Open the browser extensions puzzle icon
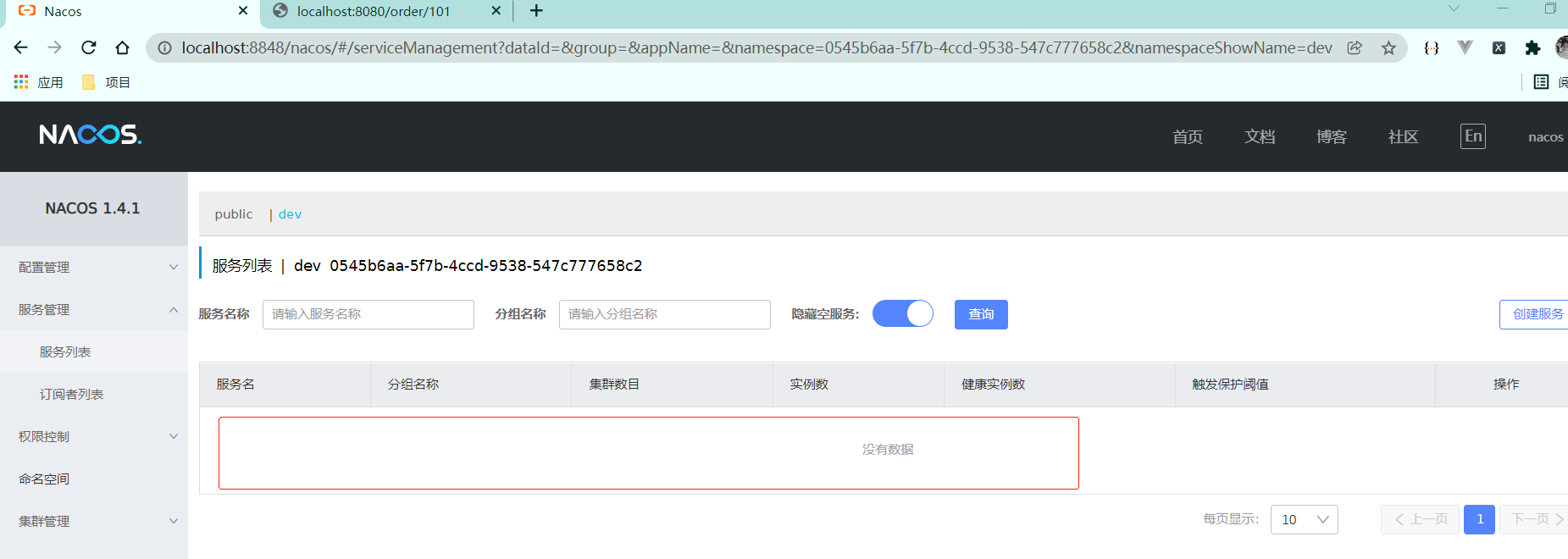1568x559 pixels. (x=1532, y=48)
